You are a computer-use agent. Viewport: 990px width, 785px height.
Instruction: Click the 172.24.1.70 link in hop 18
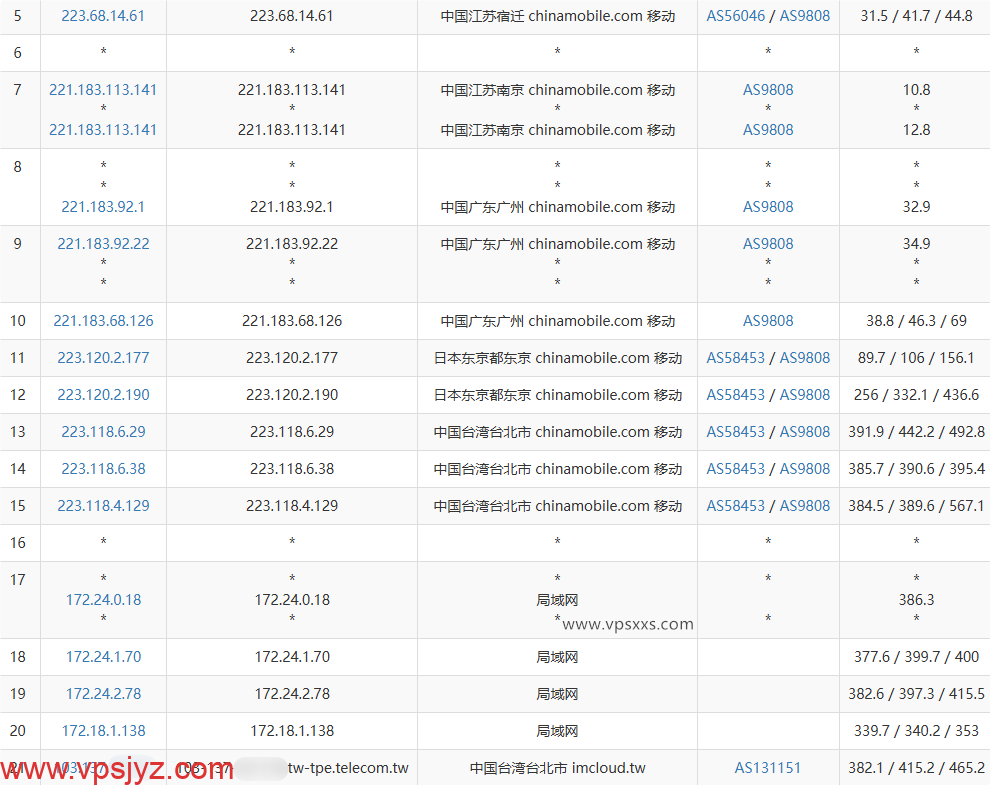[103, 657]
